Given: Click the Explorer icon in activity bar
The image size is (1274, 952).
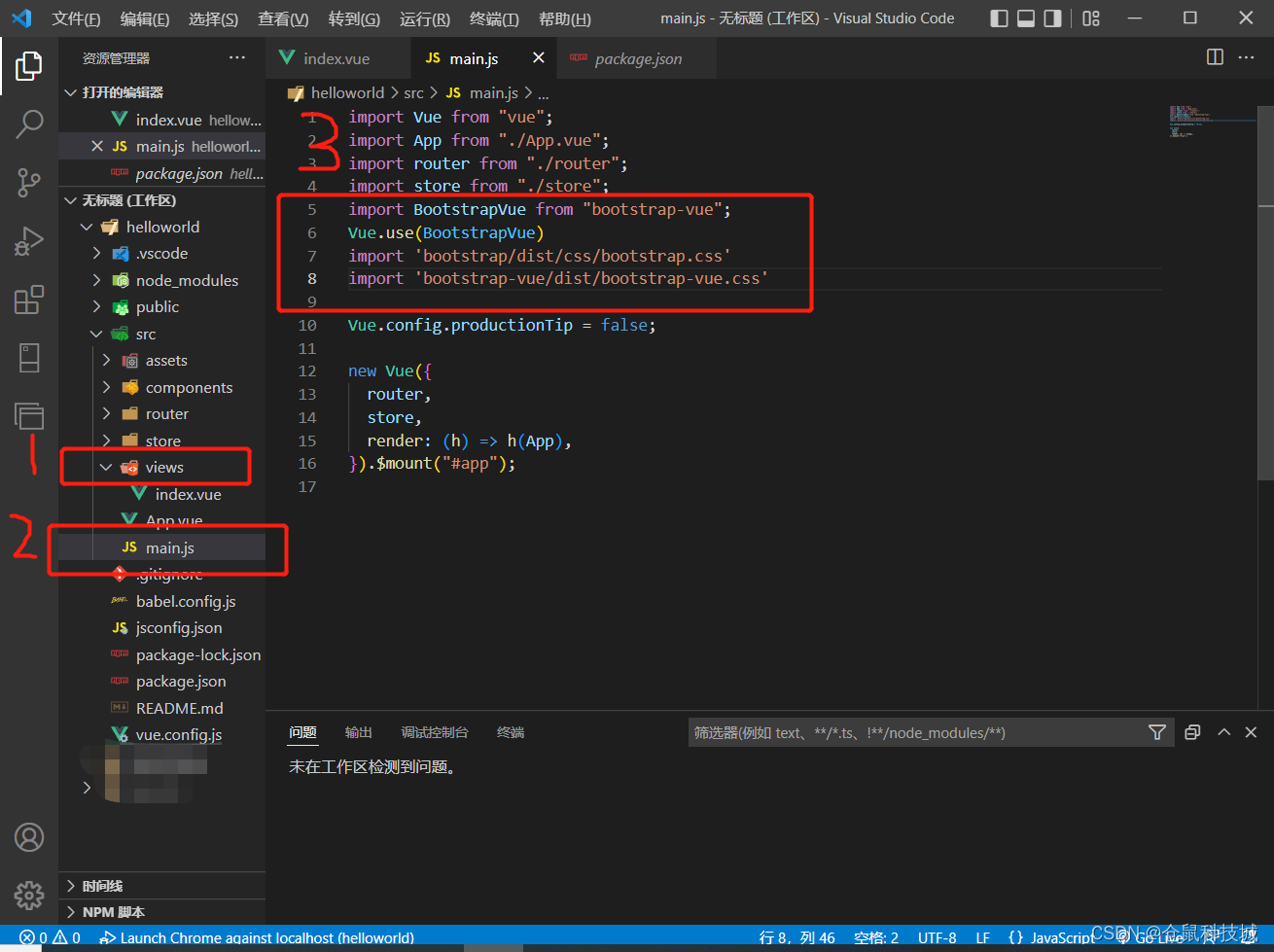Looking at the screenshot, I should coord(29,66).
